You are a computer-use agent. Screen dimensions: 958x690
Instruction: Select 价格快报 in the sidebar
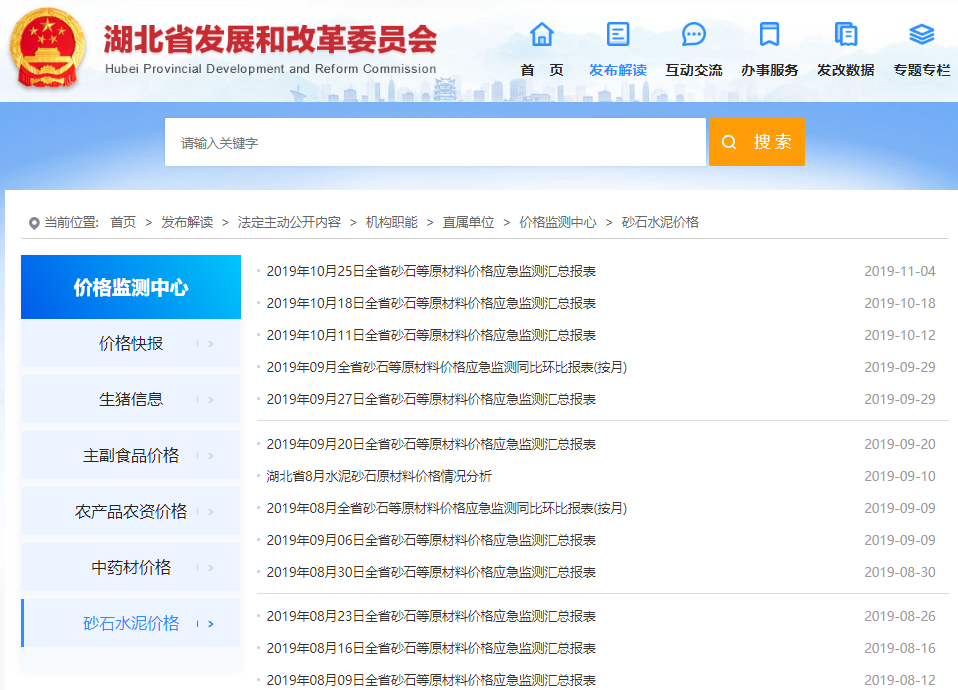click(131, 343)
